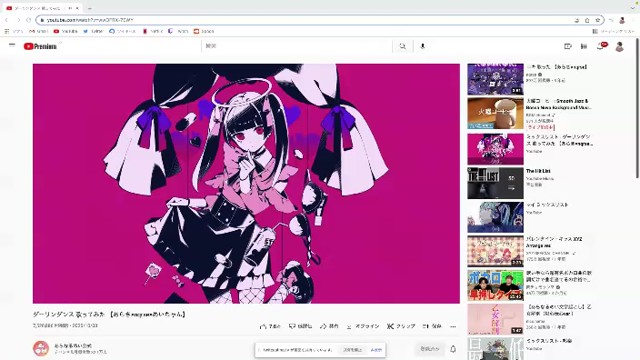Open the Create video camera icon
The width and height of the screenshot is (640, 360).
(x=568, y=46)
